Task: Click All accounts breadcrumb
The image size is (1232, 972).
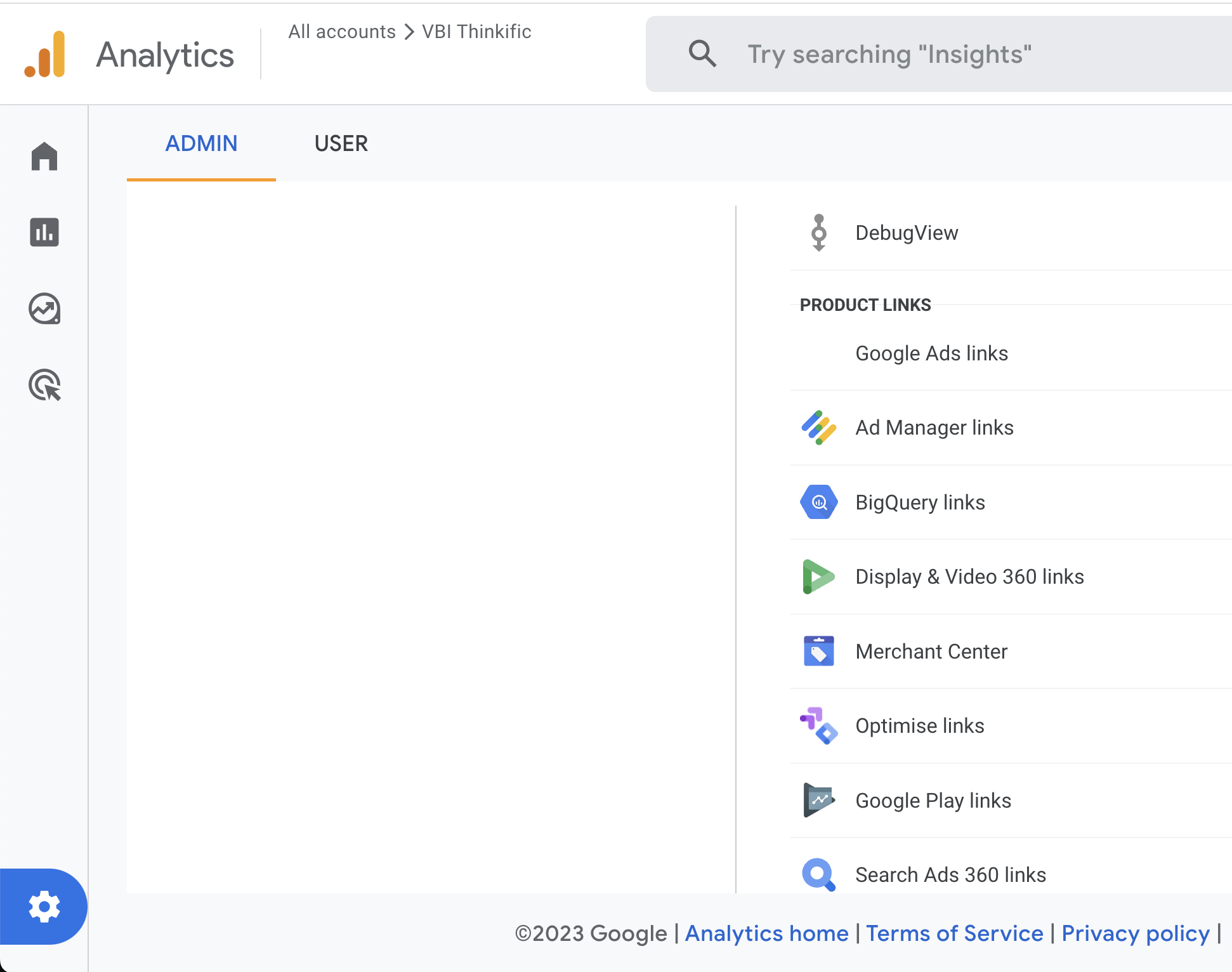Action: (x=342, y=32)
